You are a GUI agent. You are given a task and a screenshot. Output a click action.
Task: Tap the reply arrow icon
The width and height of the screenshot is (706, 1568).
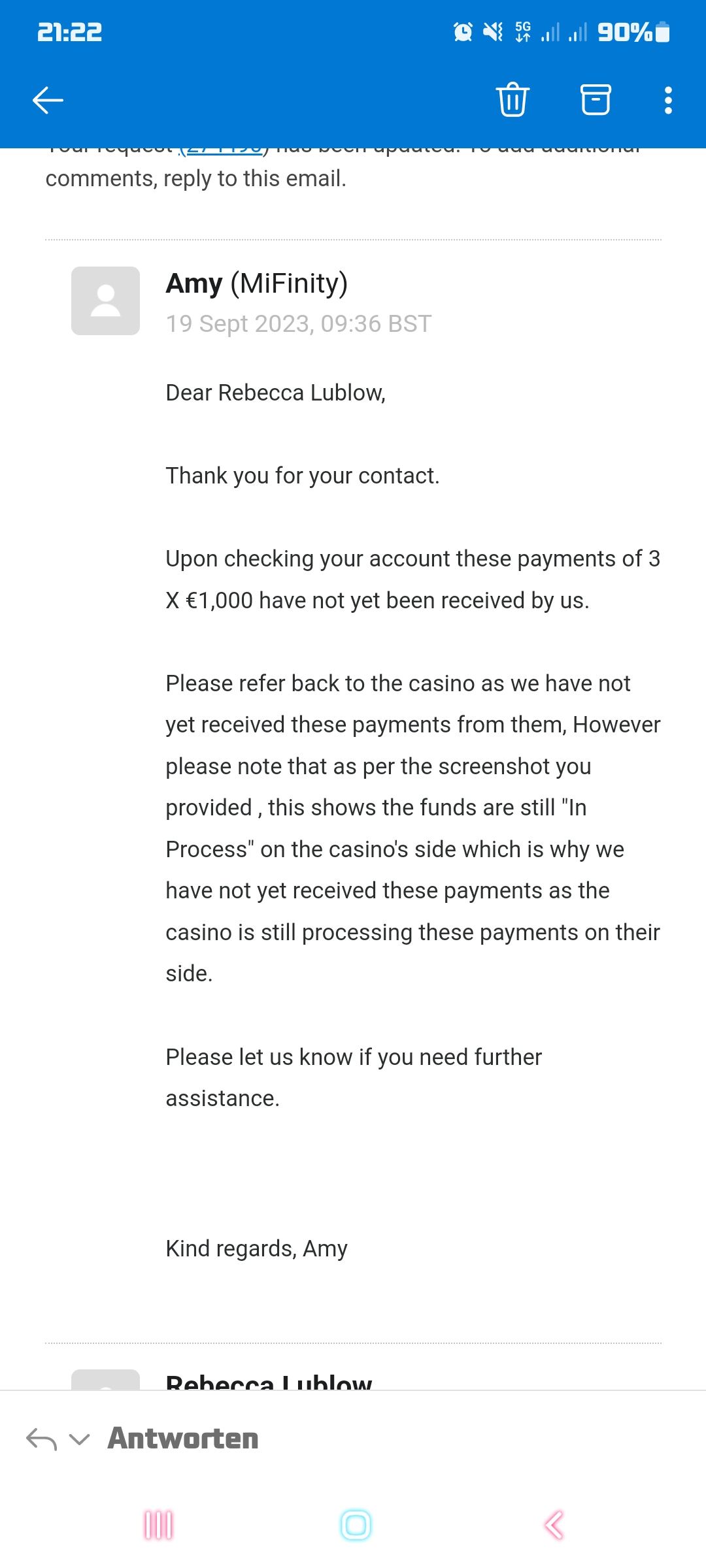[x=41, y=1439]
